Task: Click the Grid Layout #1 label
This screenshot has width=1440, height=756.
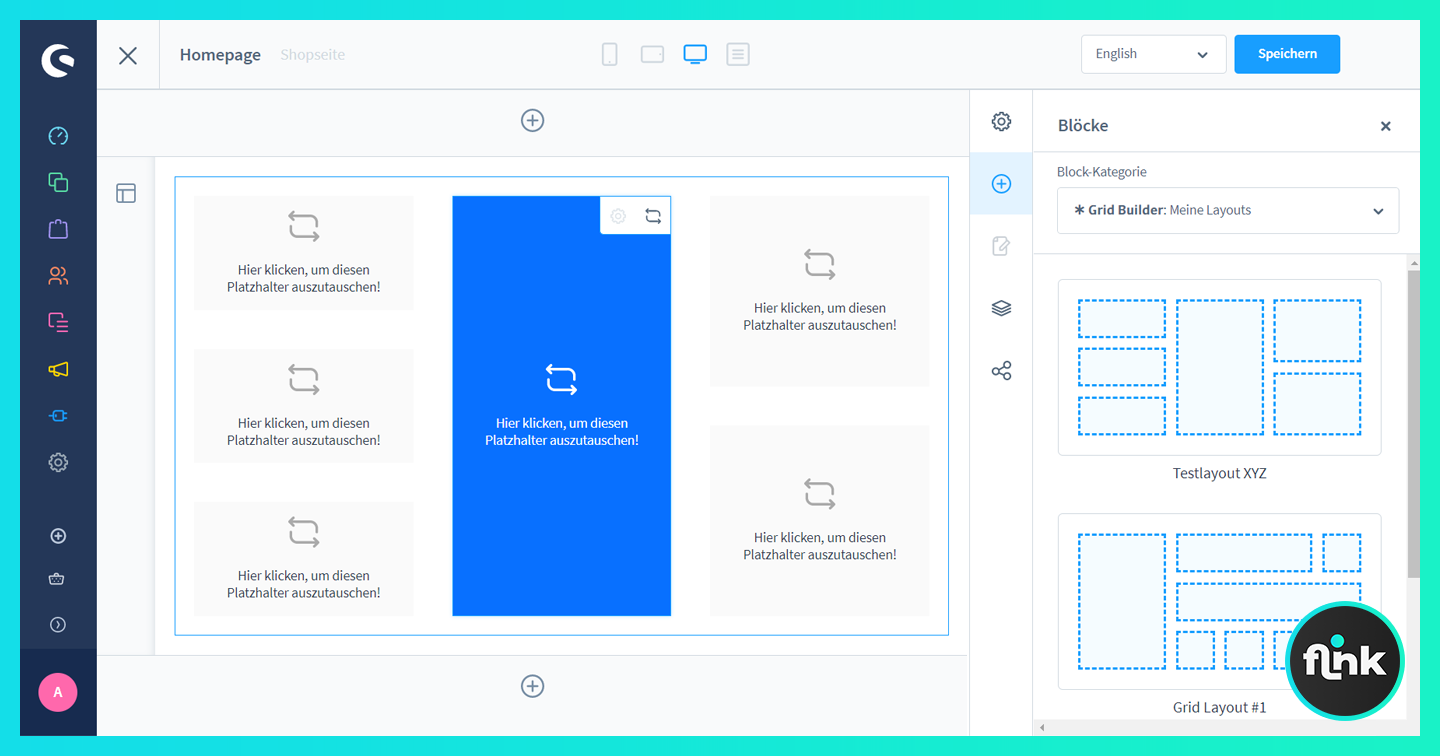Action: click(1219, 707)
